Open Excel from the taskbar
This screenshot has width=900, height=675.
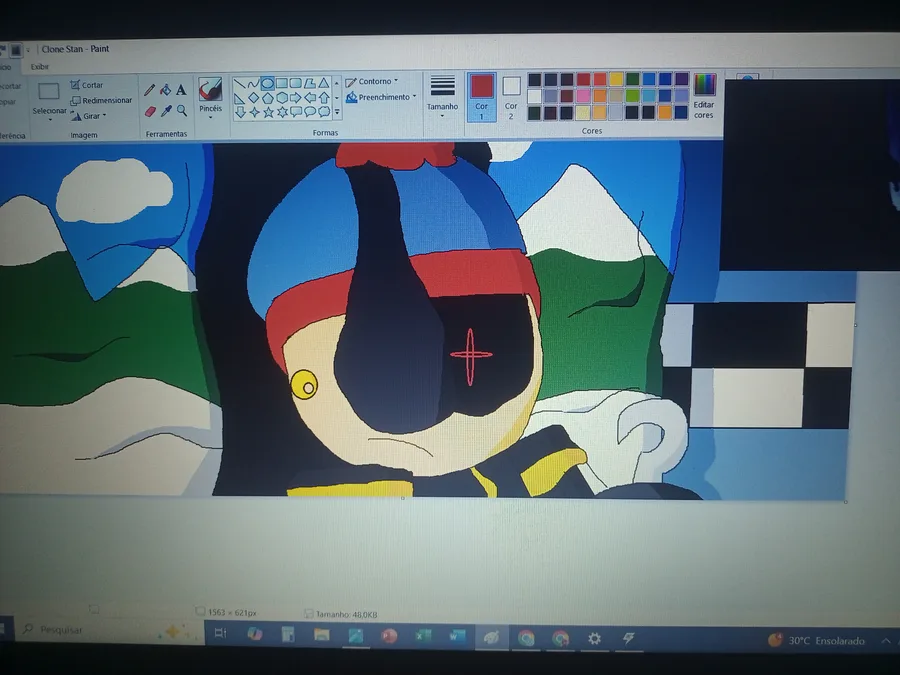[x=423, y=636]
